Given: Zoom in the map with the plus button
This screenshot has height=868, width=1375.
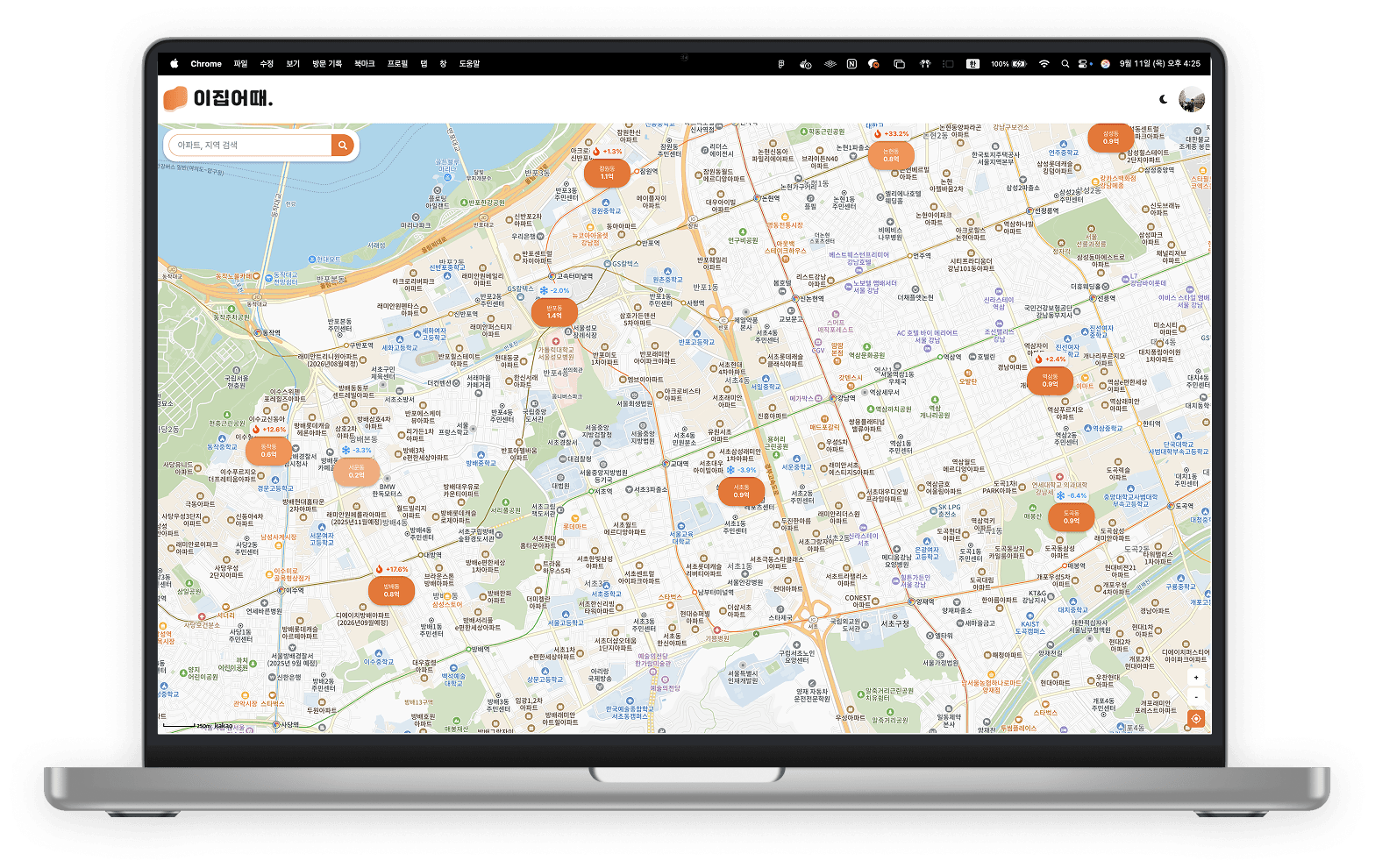Looking at the screenshot, I should tap(1195, 678).
